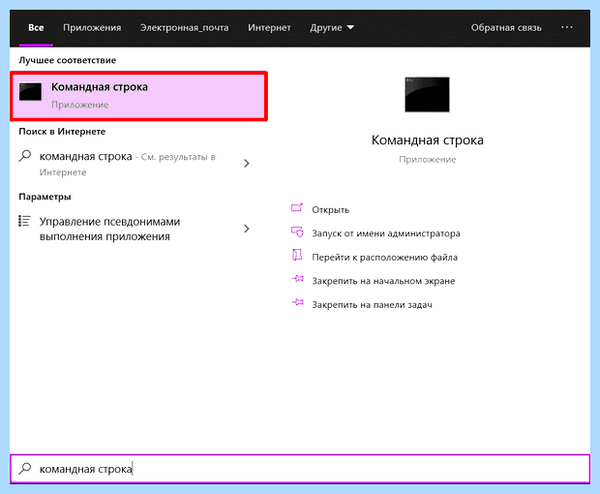The image size is (600, 494).
Task: Choose Запуск от имени администратора
Action: [x=386, y=233]
